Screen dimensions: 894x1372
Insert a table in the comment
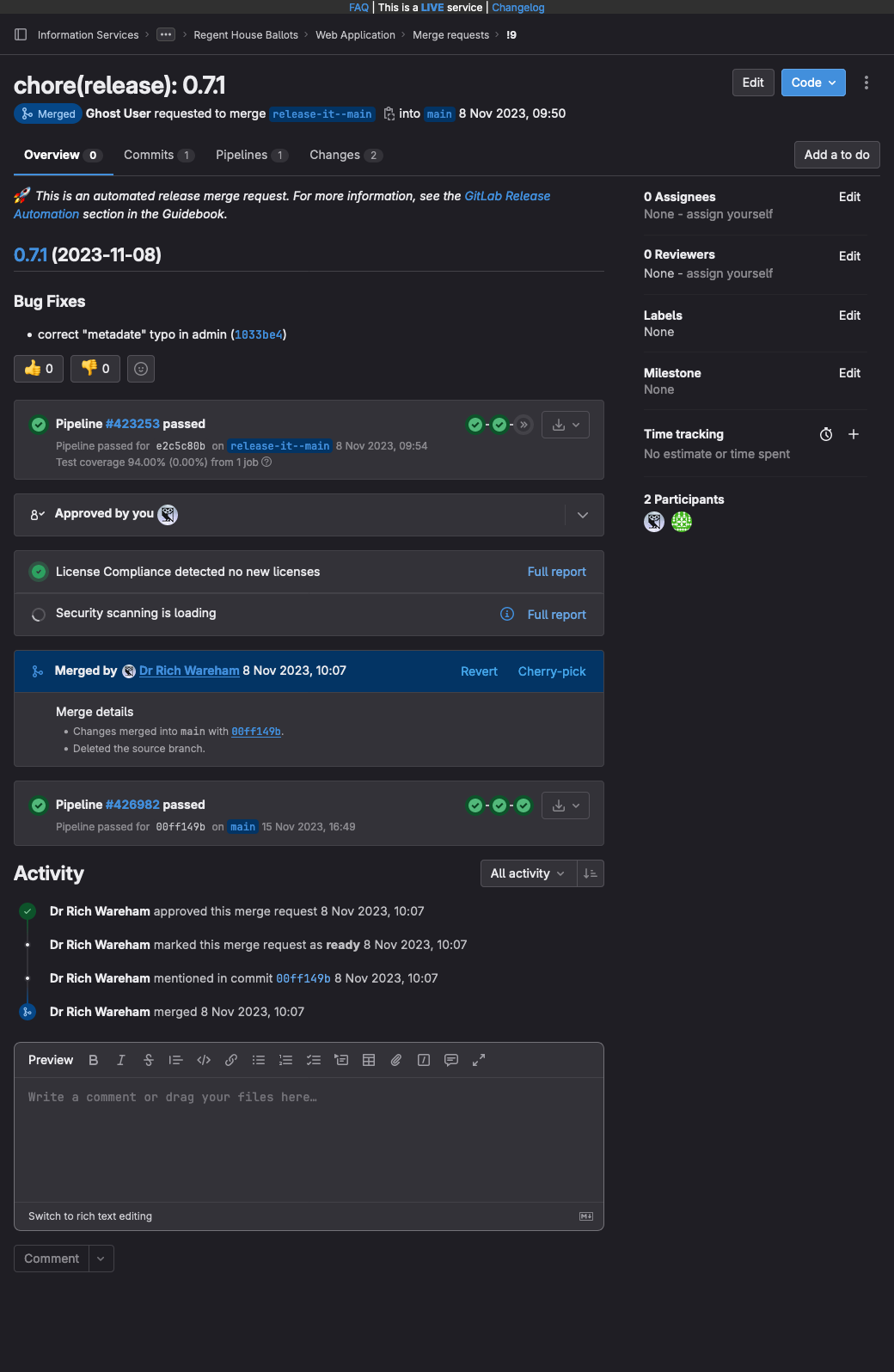(x=369, y=1060)
